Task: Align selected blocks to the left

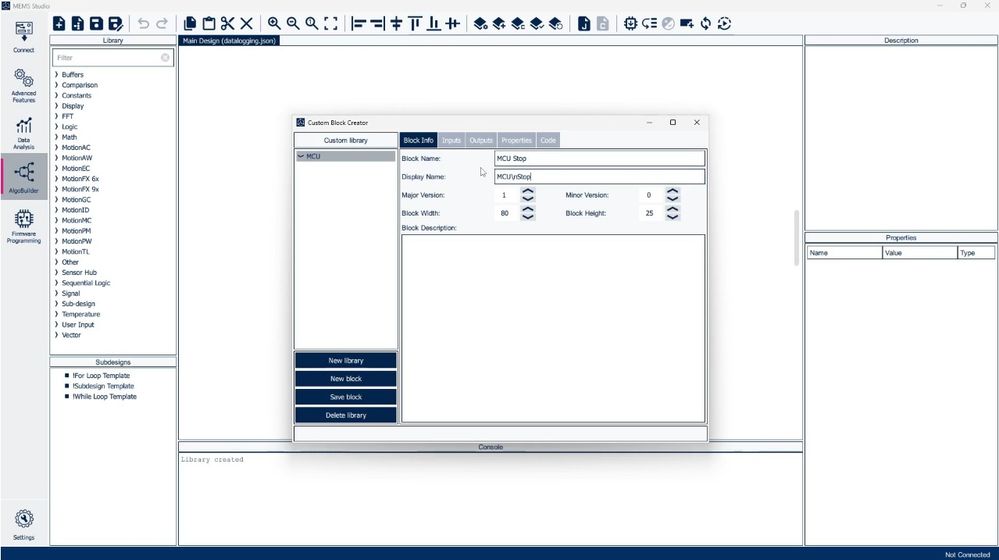Action: coord(359,24)
